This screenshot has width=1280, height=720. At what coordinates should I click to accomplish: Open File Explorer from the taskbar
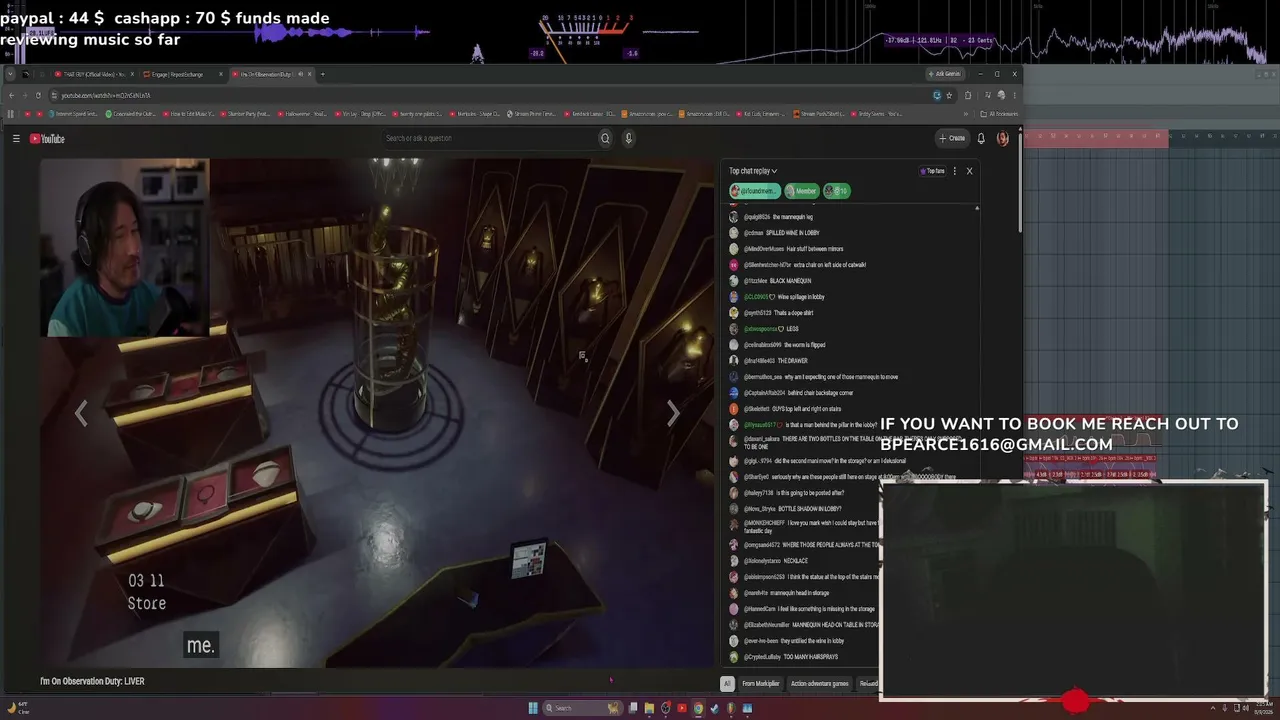649,708
